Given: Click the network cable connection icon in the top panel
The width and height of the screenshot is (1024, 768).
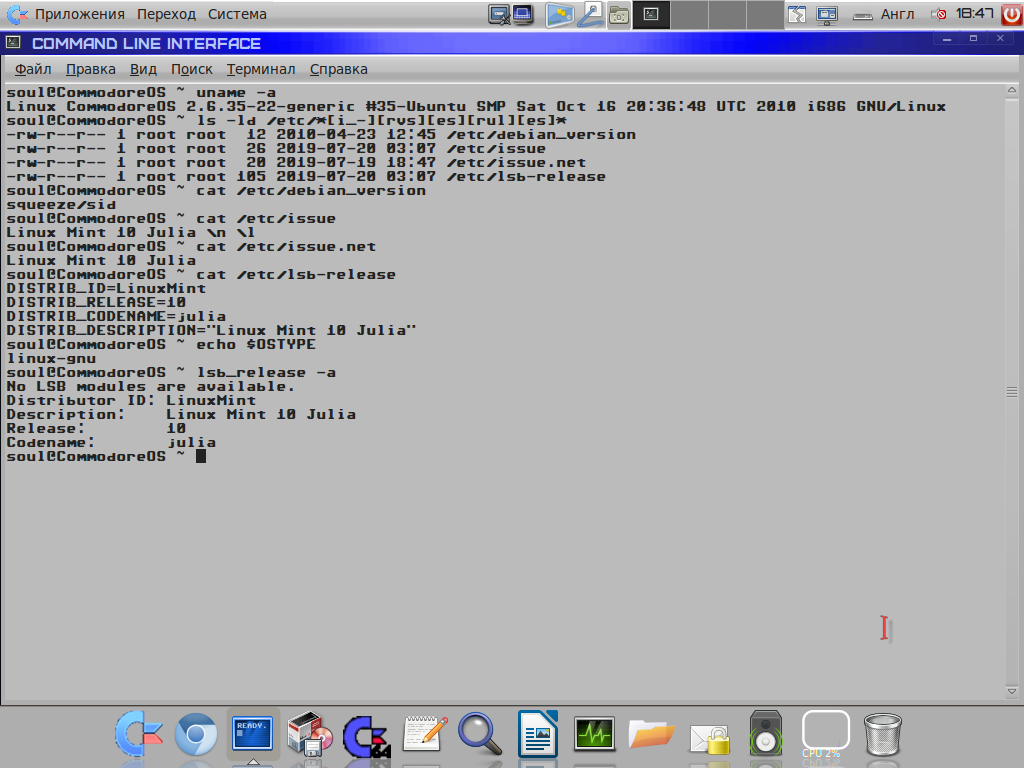Looking at the screenshot, I should tap(590, 14).
